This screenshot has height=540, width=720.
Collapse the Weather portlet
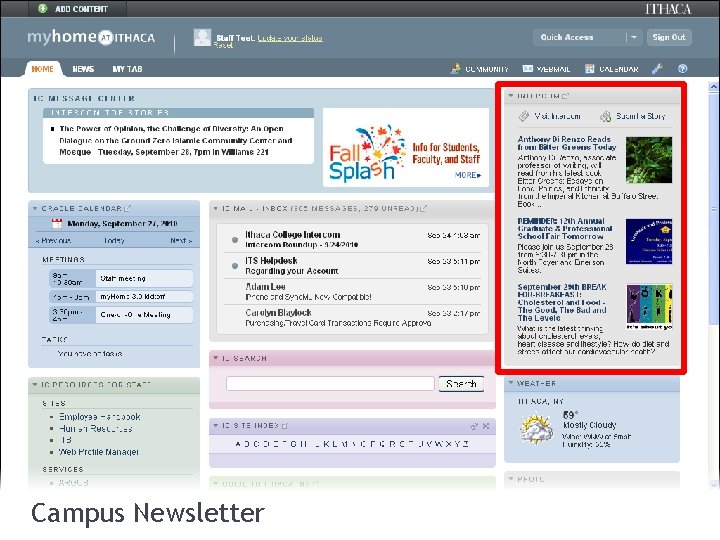coord(511,382)
